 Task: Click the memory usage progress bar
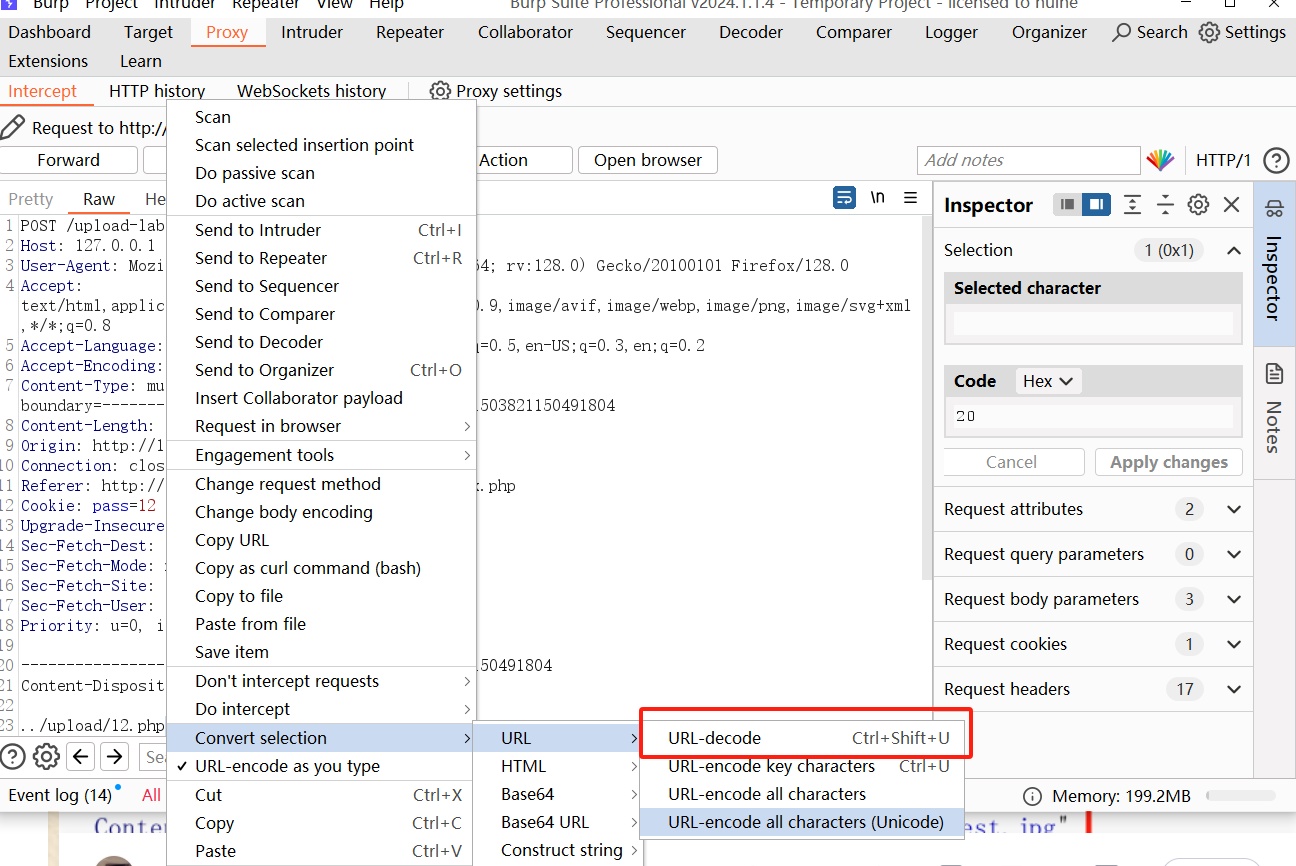1243,797
